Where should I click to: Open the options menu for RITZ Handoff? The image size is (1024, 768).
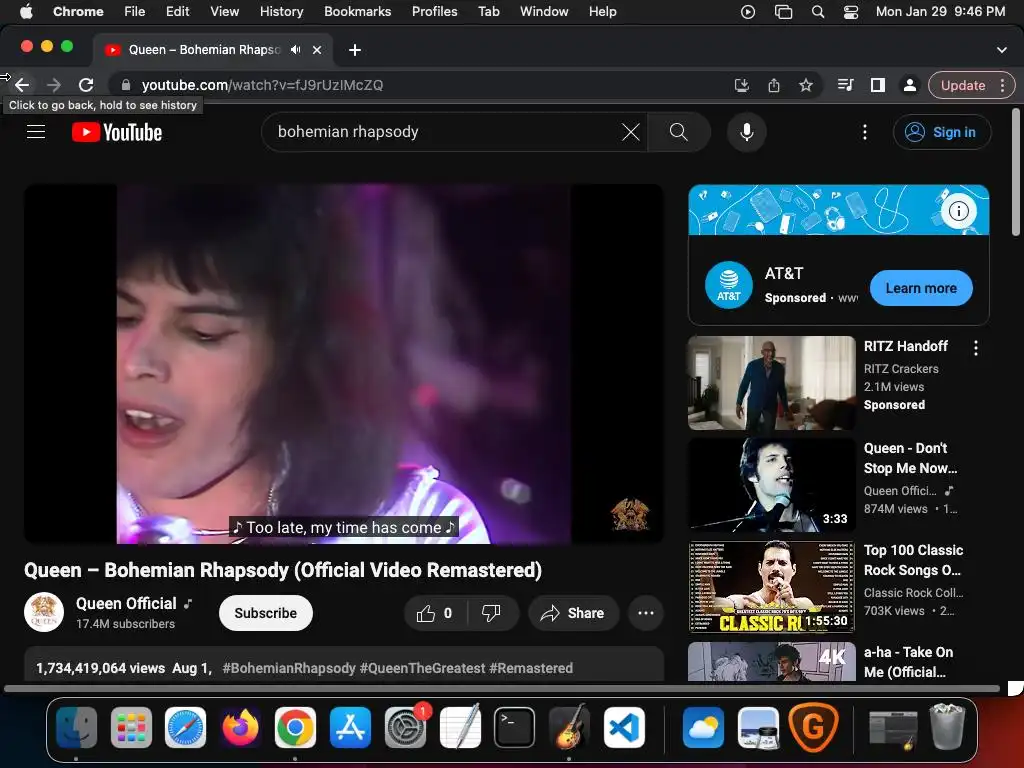[x=976, y=348]
